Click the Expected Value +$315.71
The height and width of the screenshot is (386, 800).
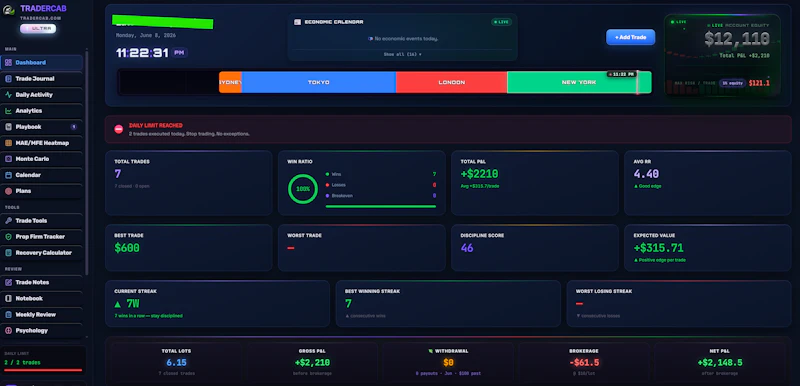658,248
